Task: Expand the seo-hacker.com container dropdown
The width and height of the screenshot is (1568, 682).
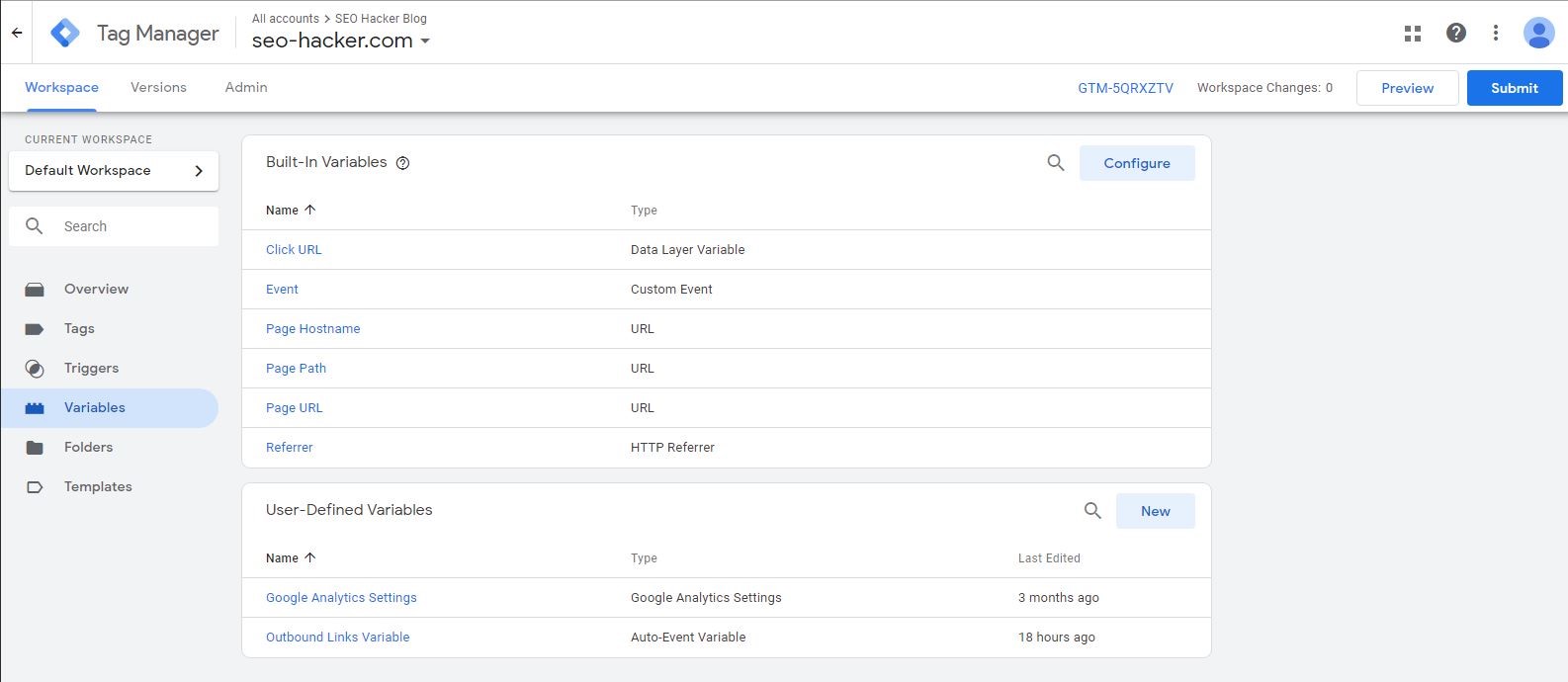Action: point(425,42)
